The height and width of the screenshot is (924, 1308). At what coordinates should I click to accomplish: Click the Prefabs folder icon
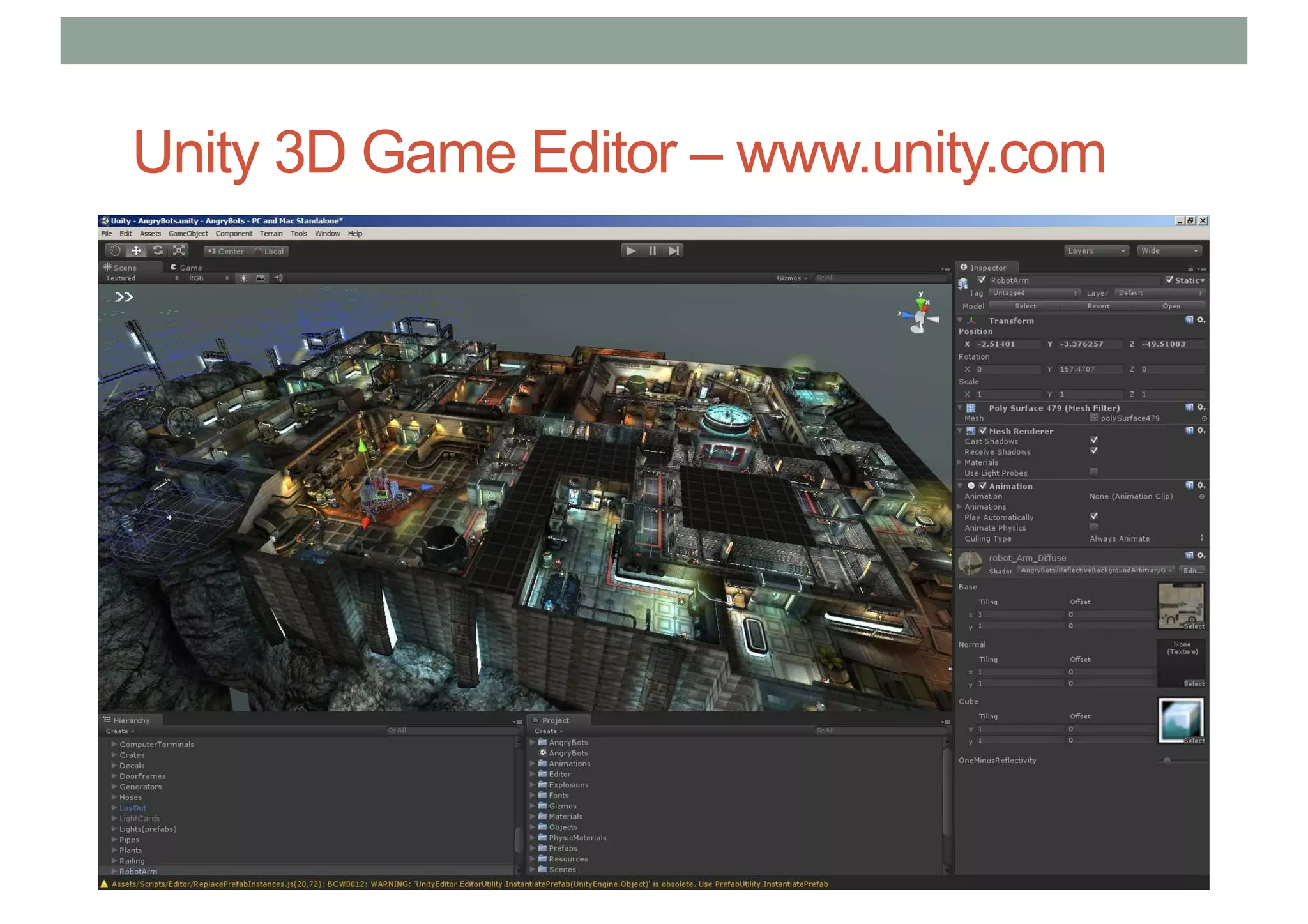coord(542,848)
